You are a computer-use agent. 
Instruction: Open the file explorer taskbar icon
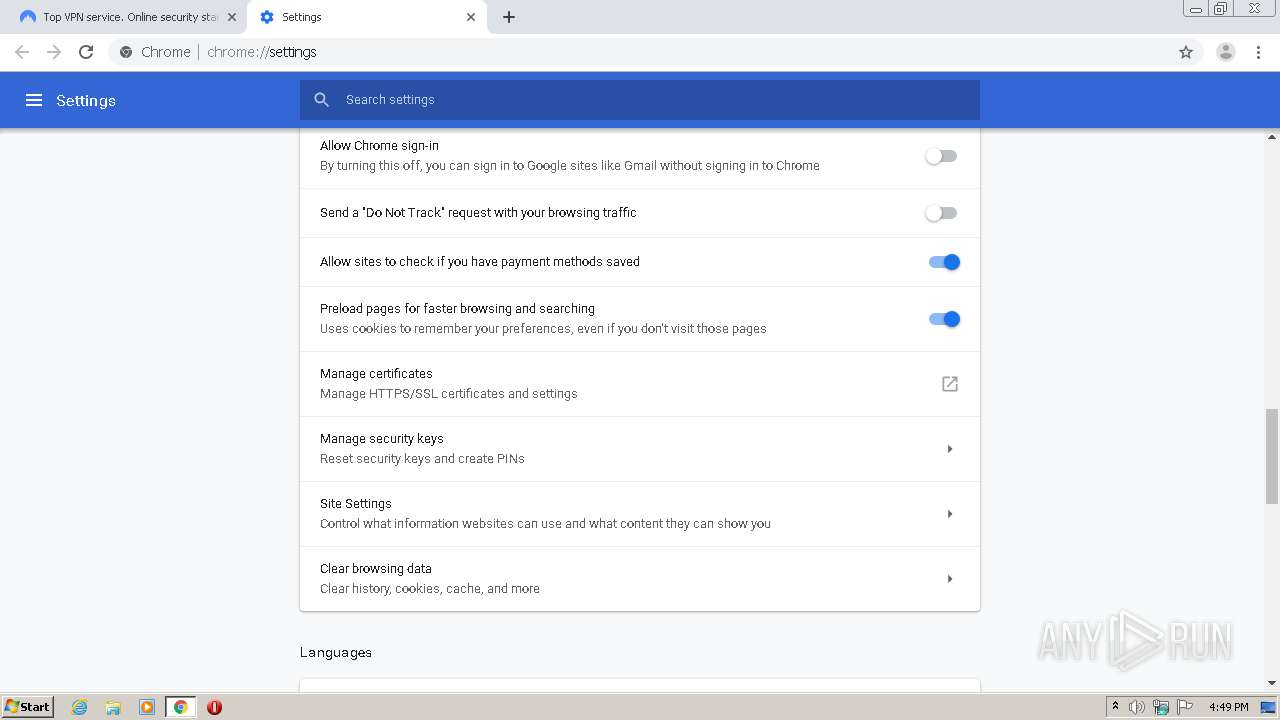tap(113, 707)
